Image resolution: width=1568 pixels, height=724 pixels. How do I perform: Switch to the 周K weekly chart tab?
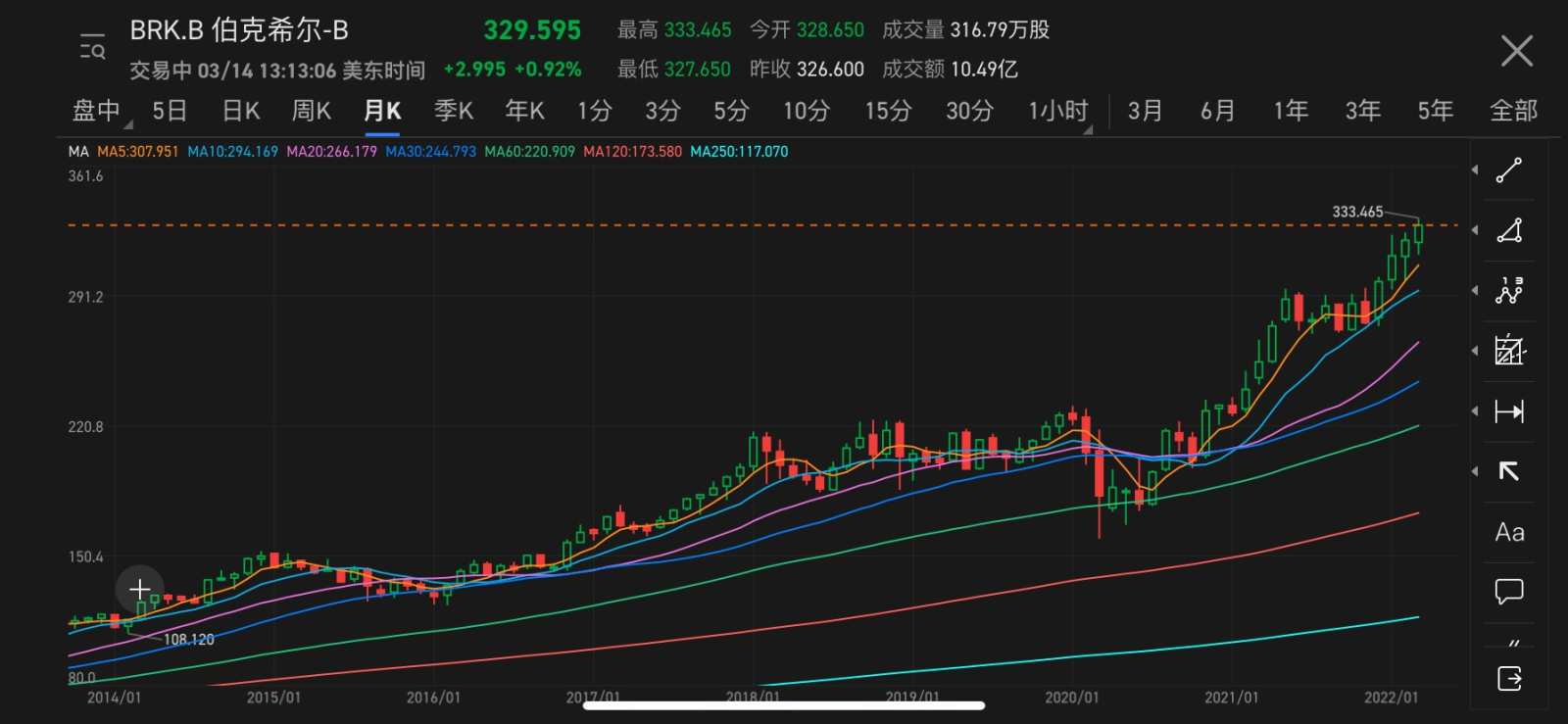tap(312, 111)
